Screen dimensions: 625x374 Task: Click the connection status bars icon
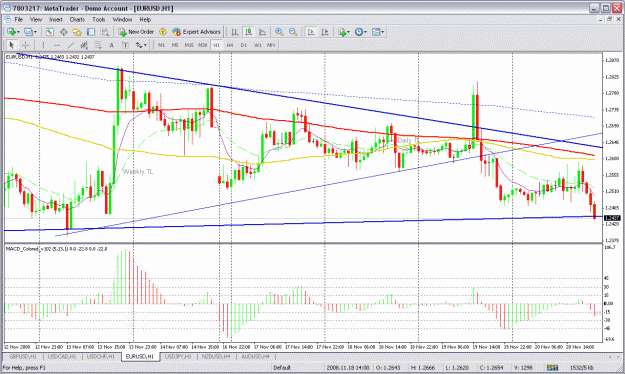coord(552,368)
